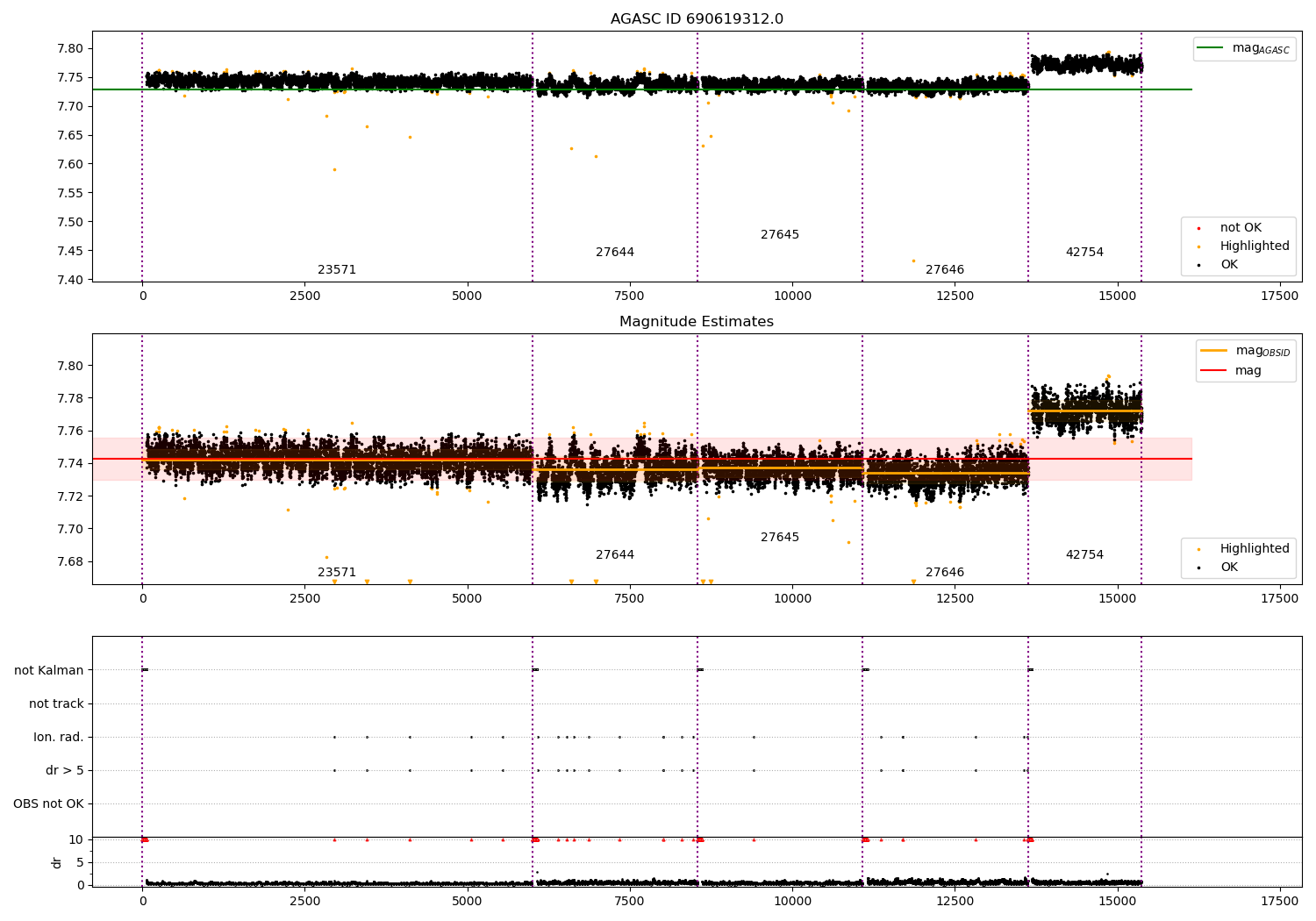Click the 7.78 tick on middle plot
Screen dimensions: 1316x921
click(70, 398)
